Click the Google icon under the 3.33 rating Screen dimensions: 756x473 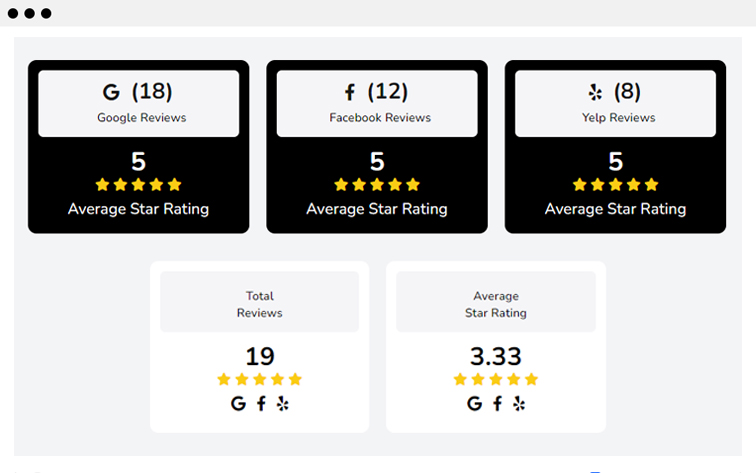tap(474, 403)
